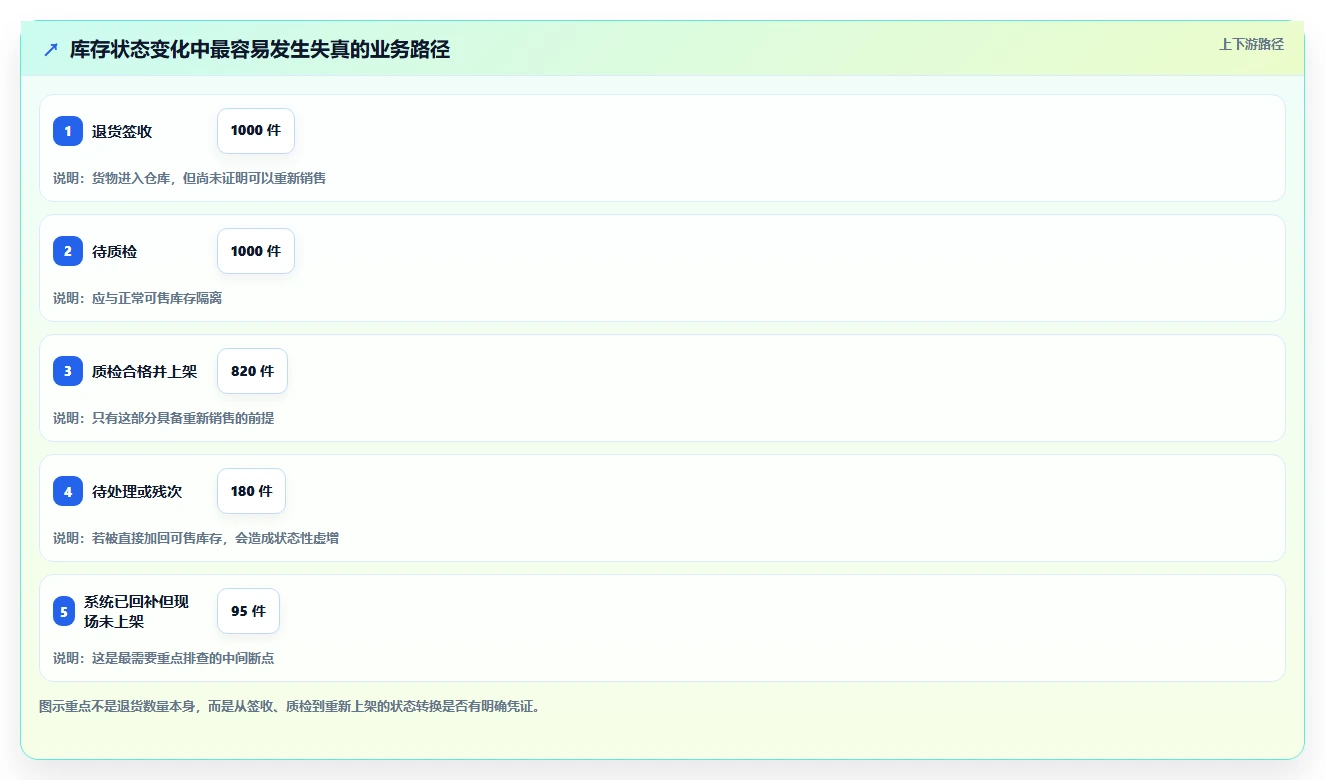
Task: Select step number 2 badge
Action: tap(68, 251)
